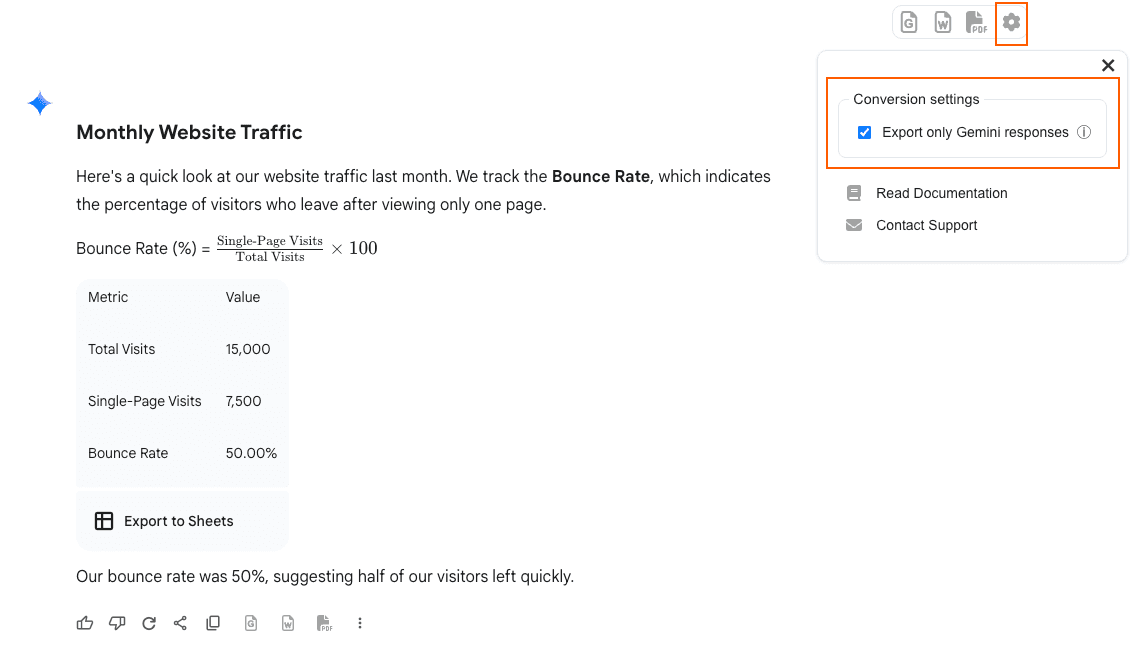The height and width of the screenshot is (654, 1130).
Task: Close the conversion settings panel
Action: (1108, 65)
